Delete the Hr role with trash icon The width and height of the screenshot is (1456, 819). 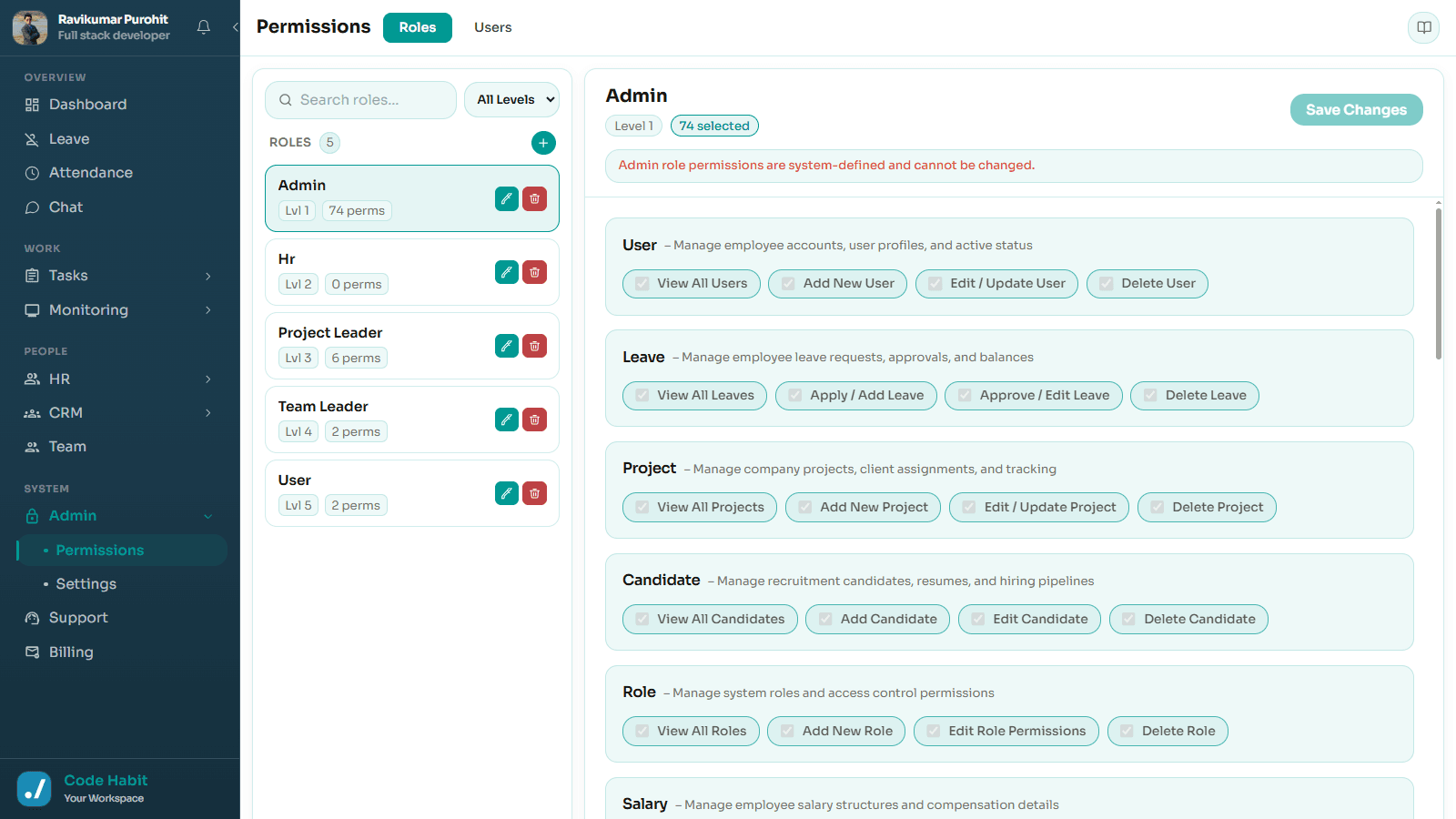click(535, 272)
